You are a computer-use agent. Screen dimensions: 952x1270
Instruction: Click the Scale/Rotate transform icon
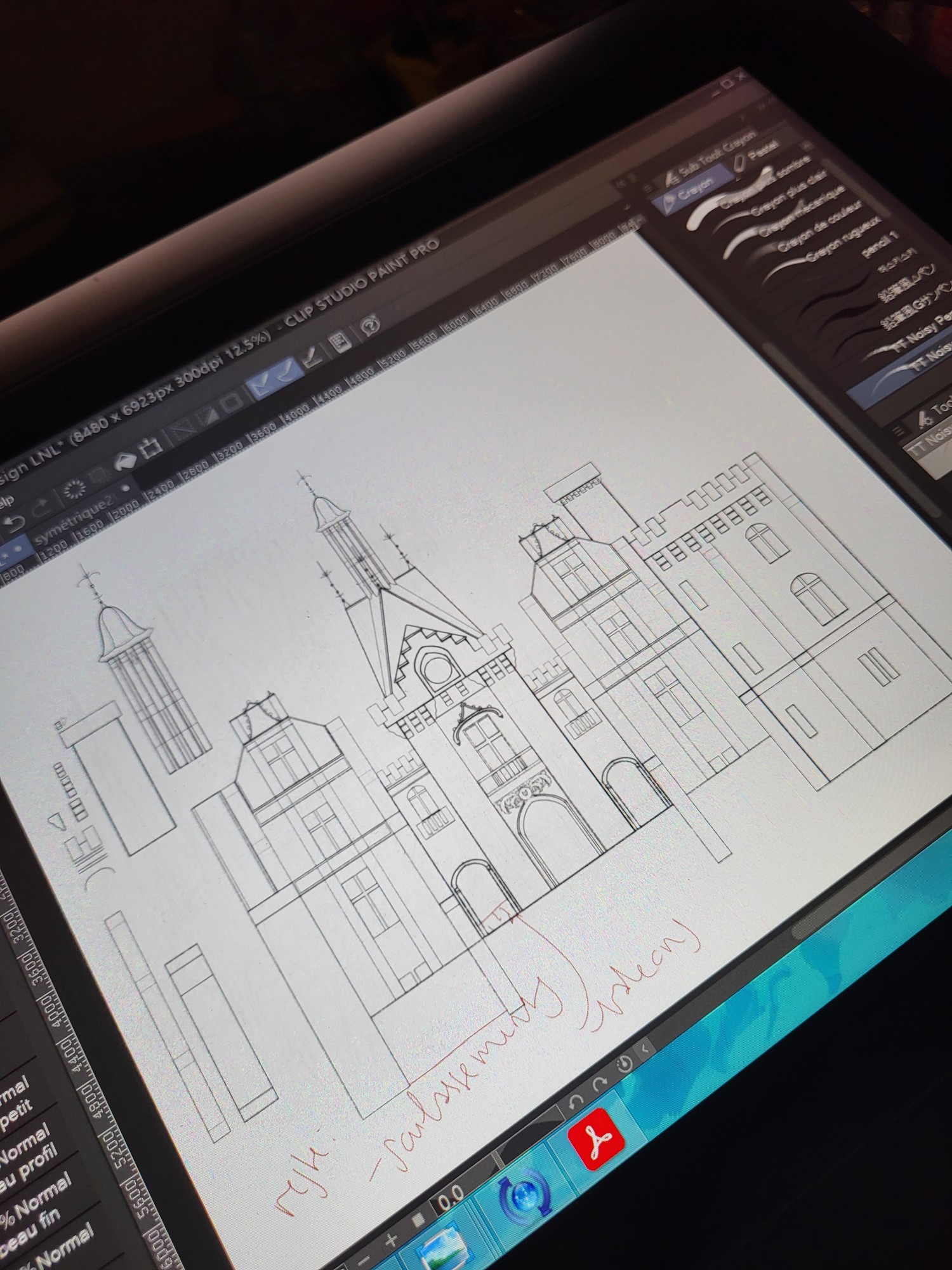(151, 449)
